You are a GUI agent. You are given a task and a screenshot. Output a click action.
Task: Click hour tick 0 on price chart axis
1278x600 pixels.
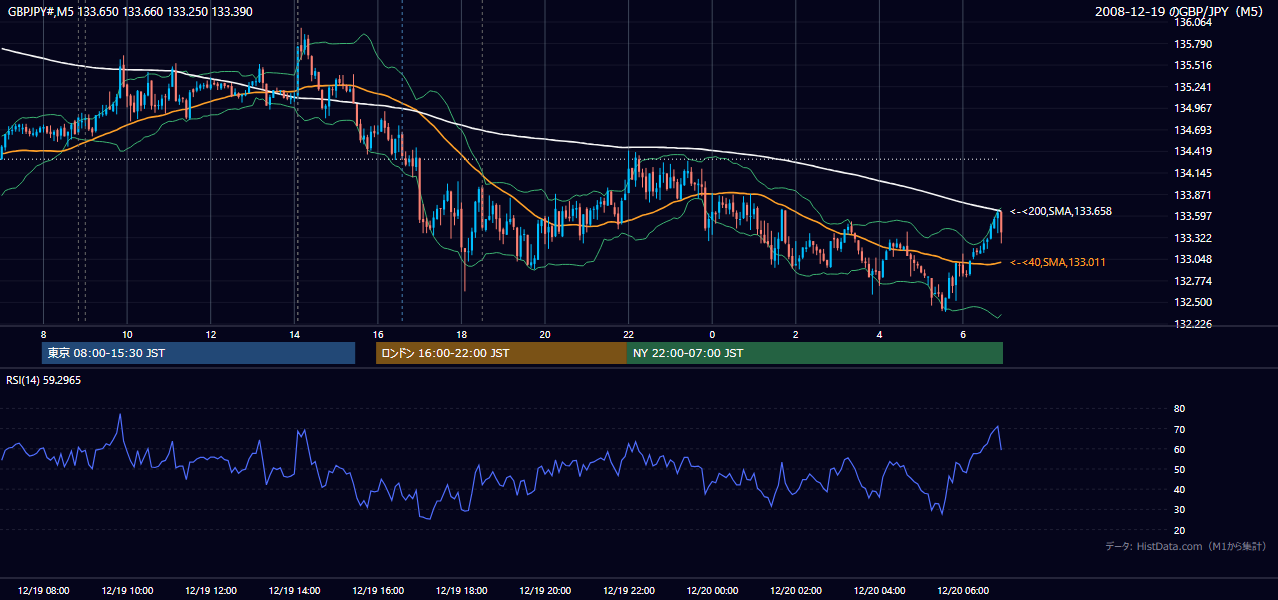tap(712, 334)
